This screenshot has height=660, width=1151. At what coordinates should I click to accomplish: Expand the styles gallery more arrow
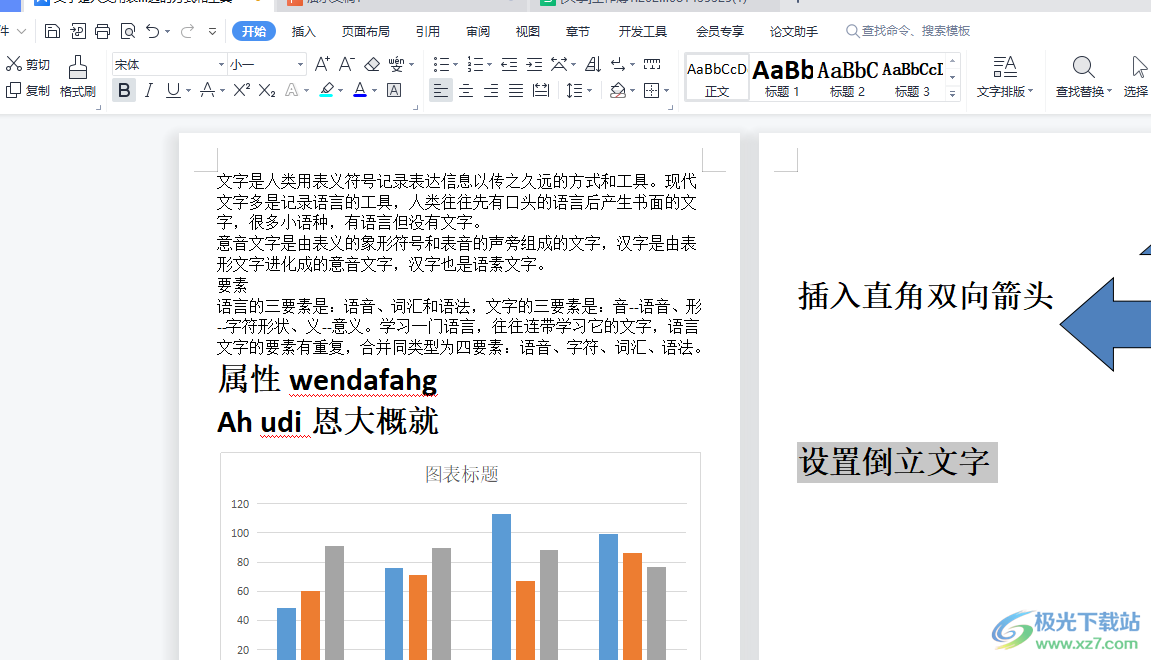[x=952, y=93]
